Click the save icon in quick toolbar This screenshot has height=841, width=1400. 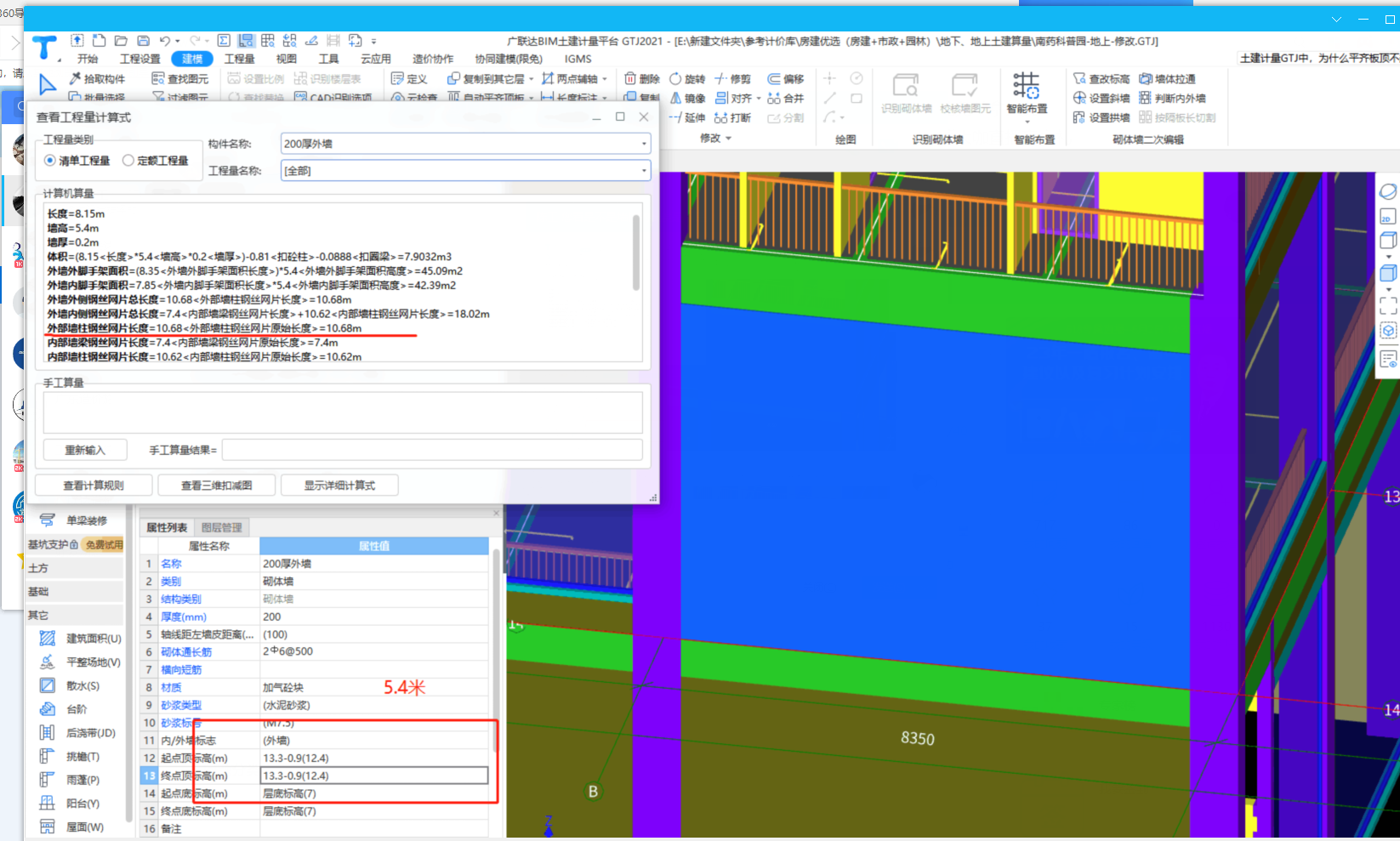[x=143, y=41]
